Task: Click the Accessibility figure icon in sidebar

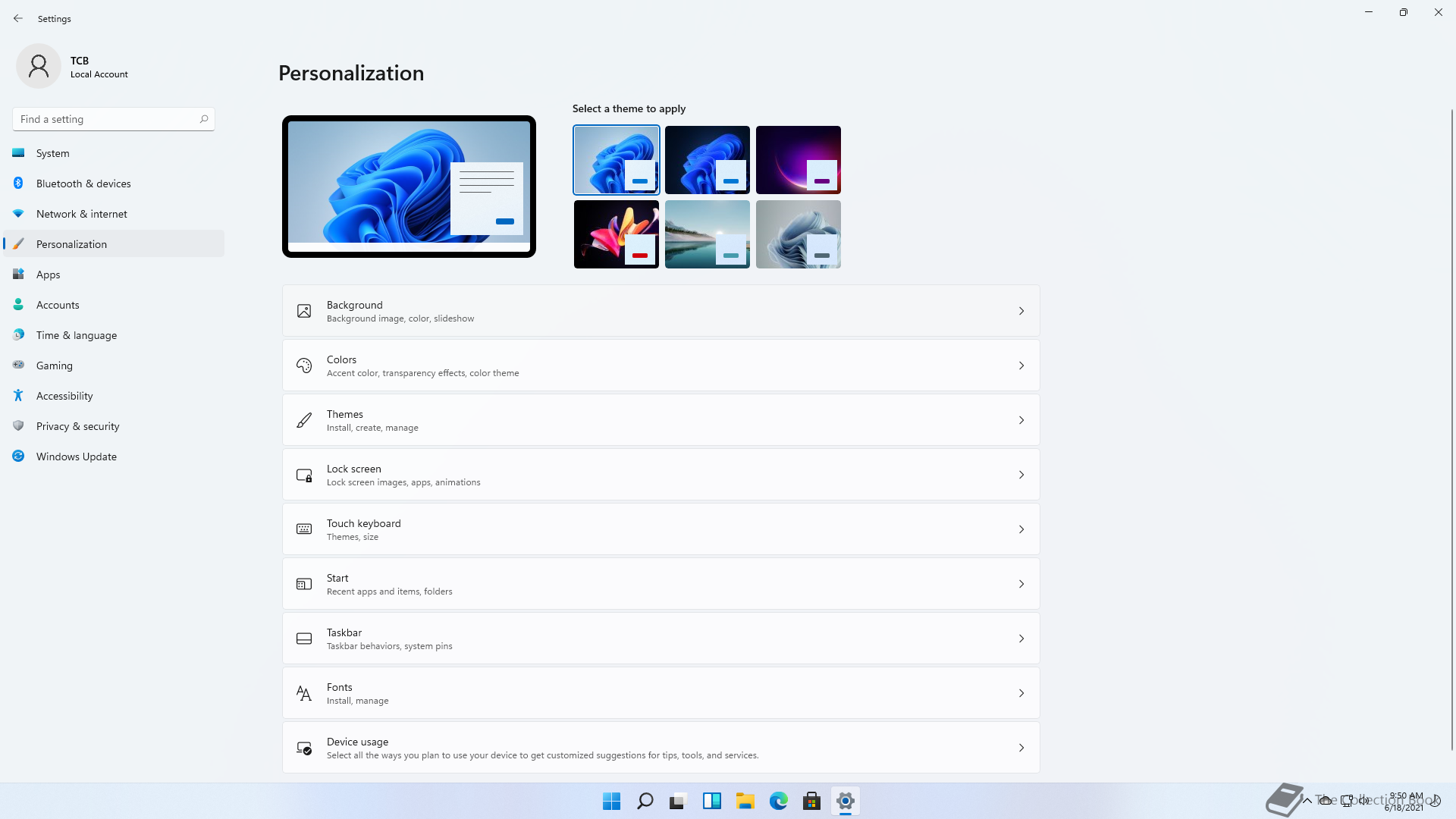Action: pos(18,396)
